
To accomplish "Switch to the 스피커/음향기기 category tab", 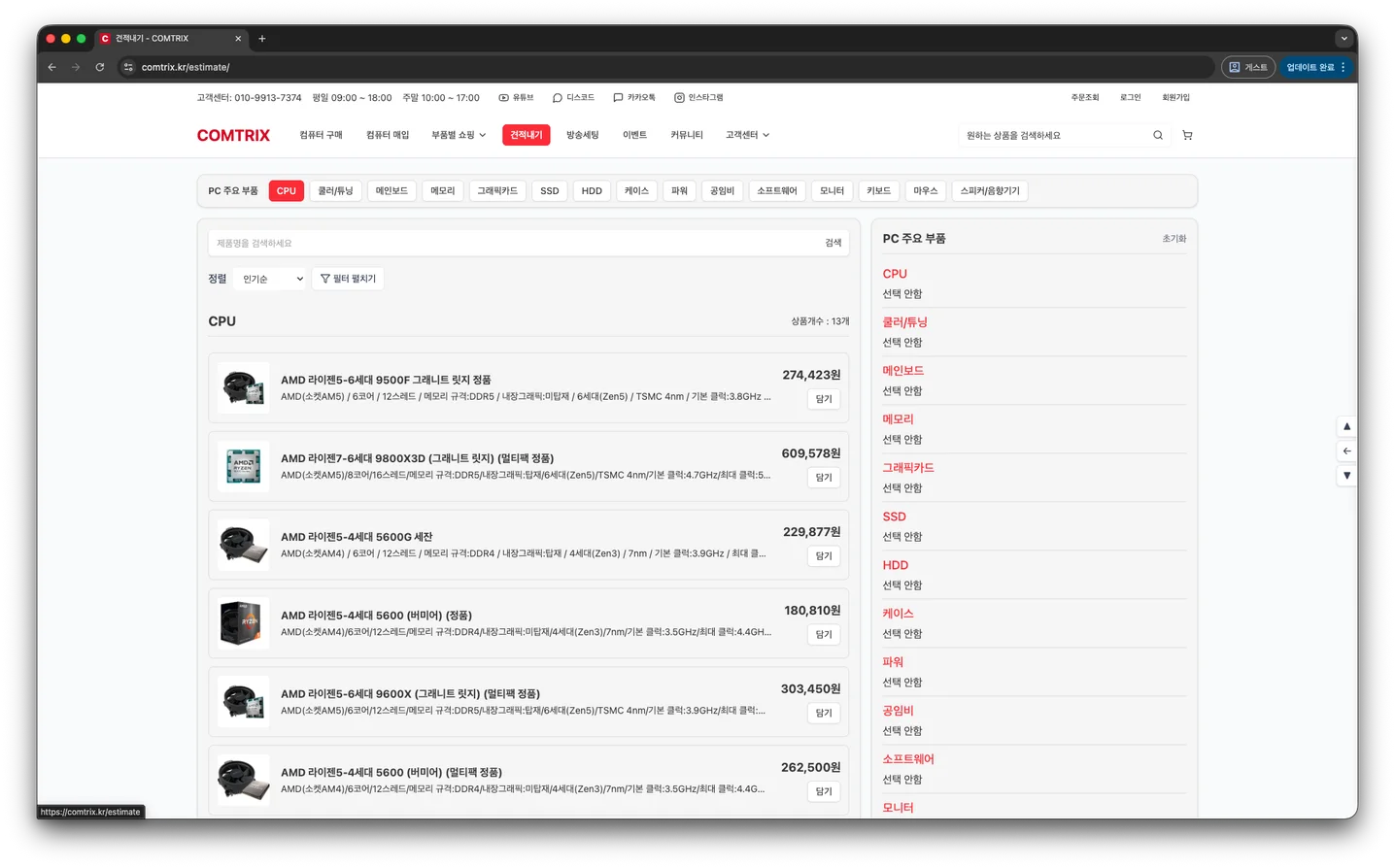I will click(990, 191).
